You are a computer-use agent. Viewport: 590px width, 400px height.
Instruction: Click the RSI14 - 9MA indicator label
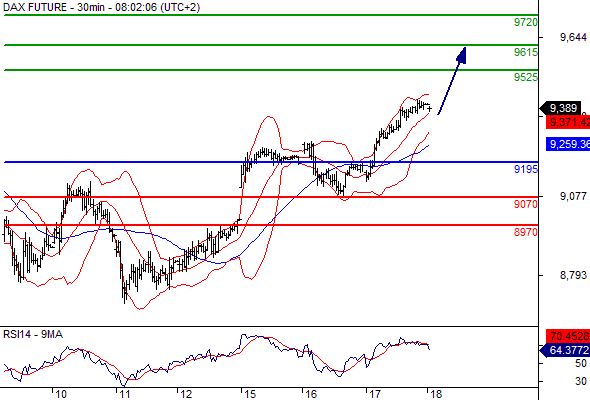(x=33, y=335)
